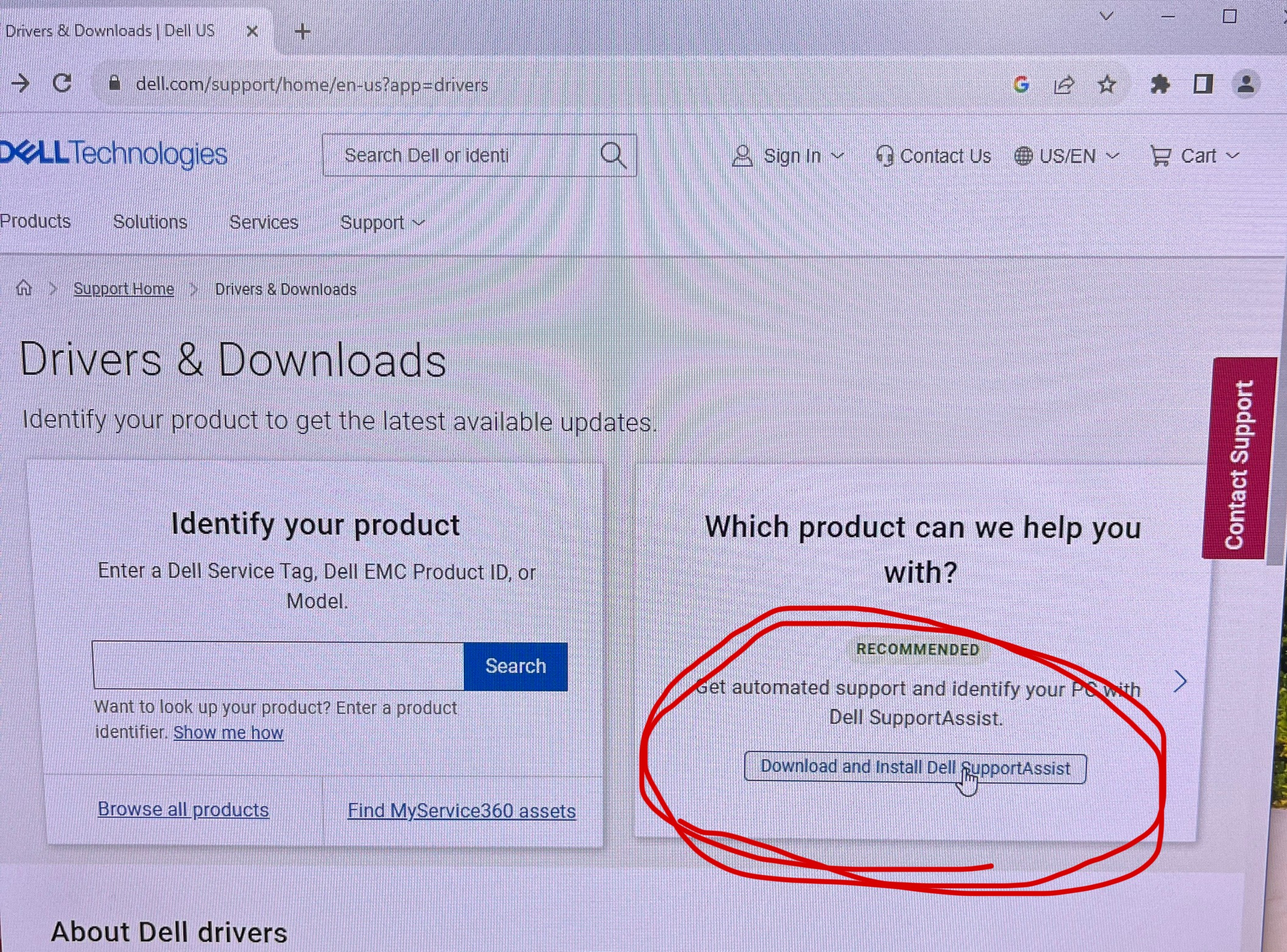Open the Services navigation menu
1287x952 pixels.
point(263,222)
